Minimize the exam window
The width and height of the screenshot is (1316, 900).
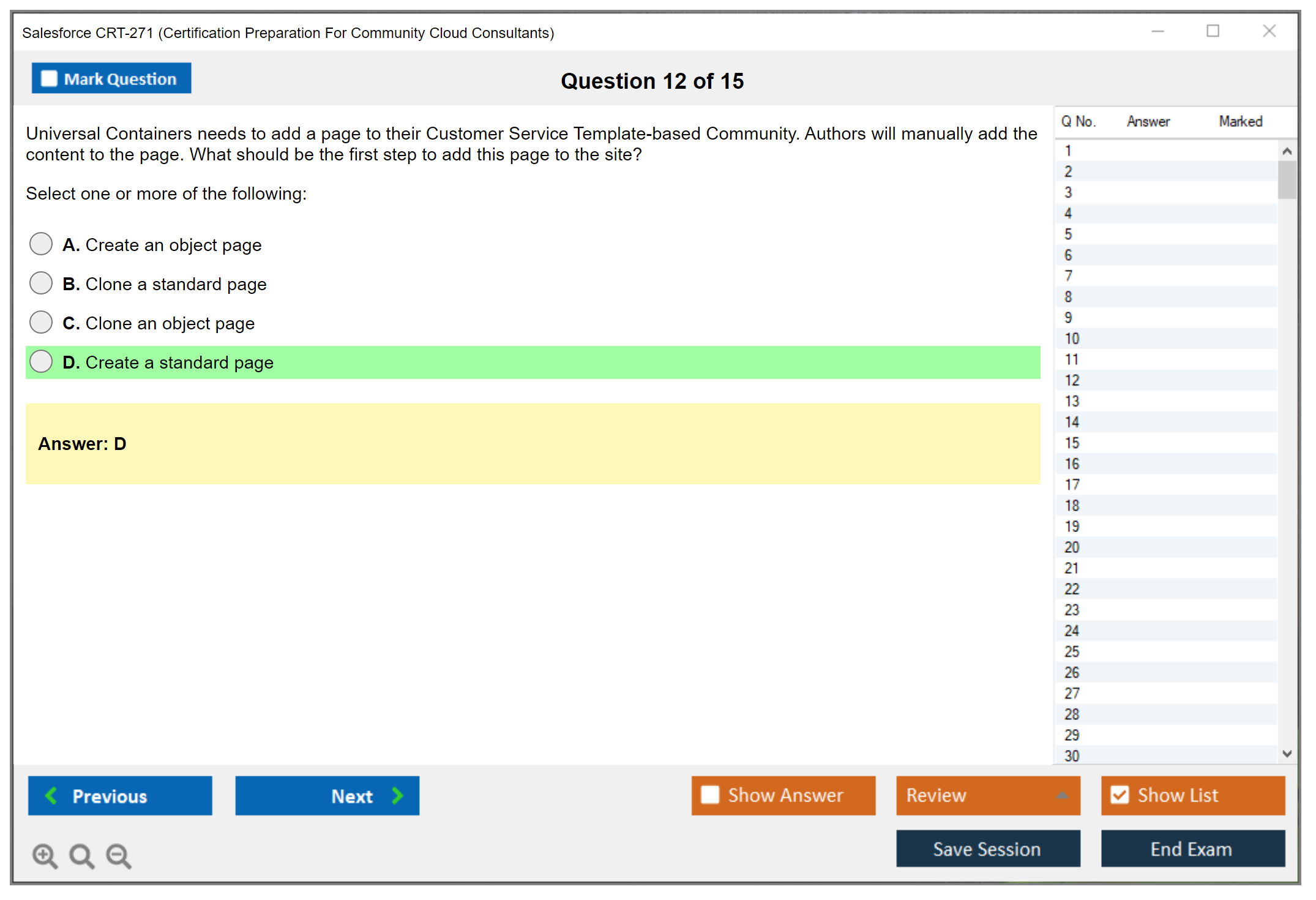point(1157,31)
